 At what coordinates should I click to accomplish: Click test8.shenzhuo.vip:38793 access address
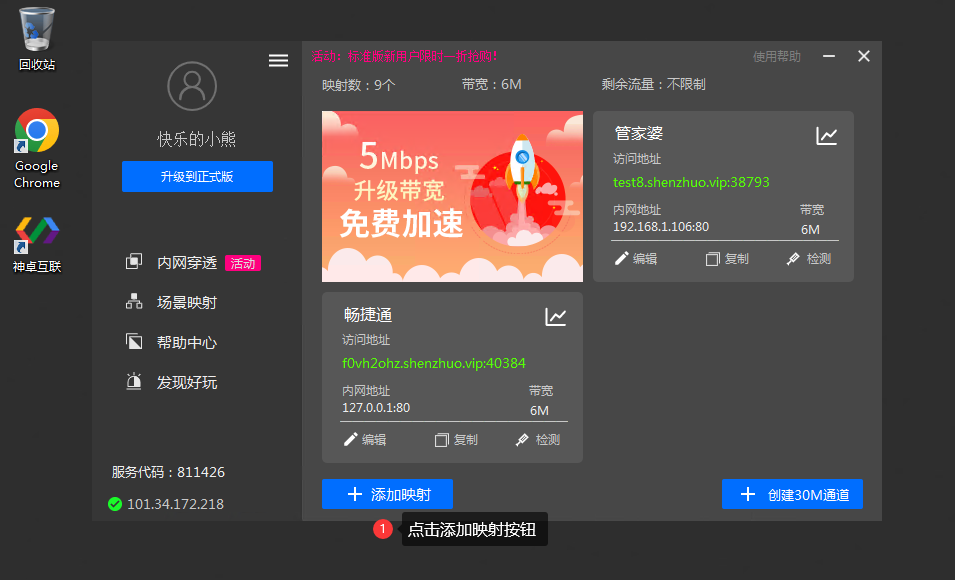point(691,182)
